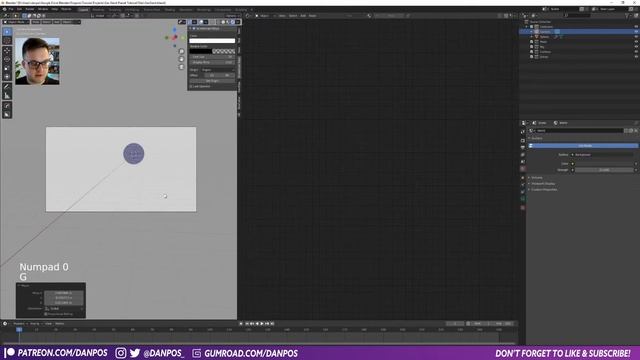Open the timeline Playback menu
Viewport: 640px width, 360px height.
(19, 324)
